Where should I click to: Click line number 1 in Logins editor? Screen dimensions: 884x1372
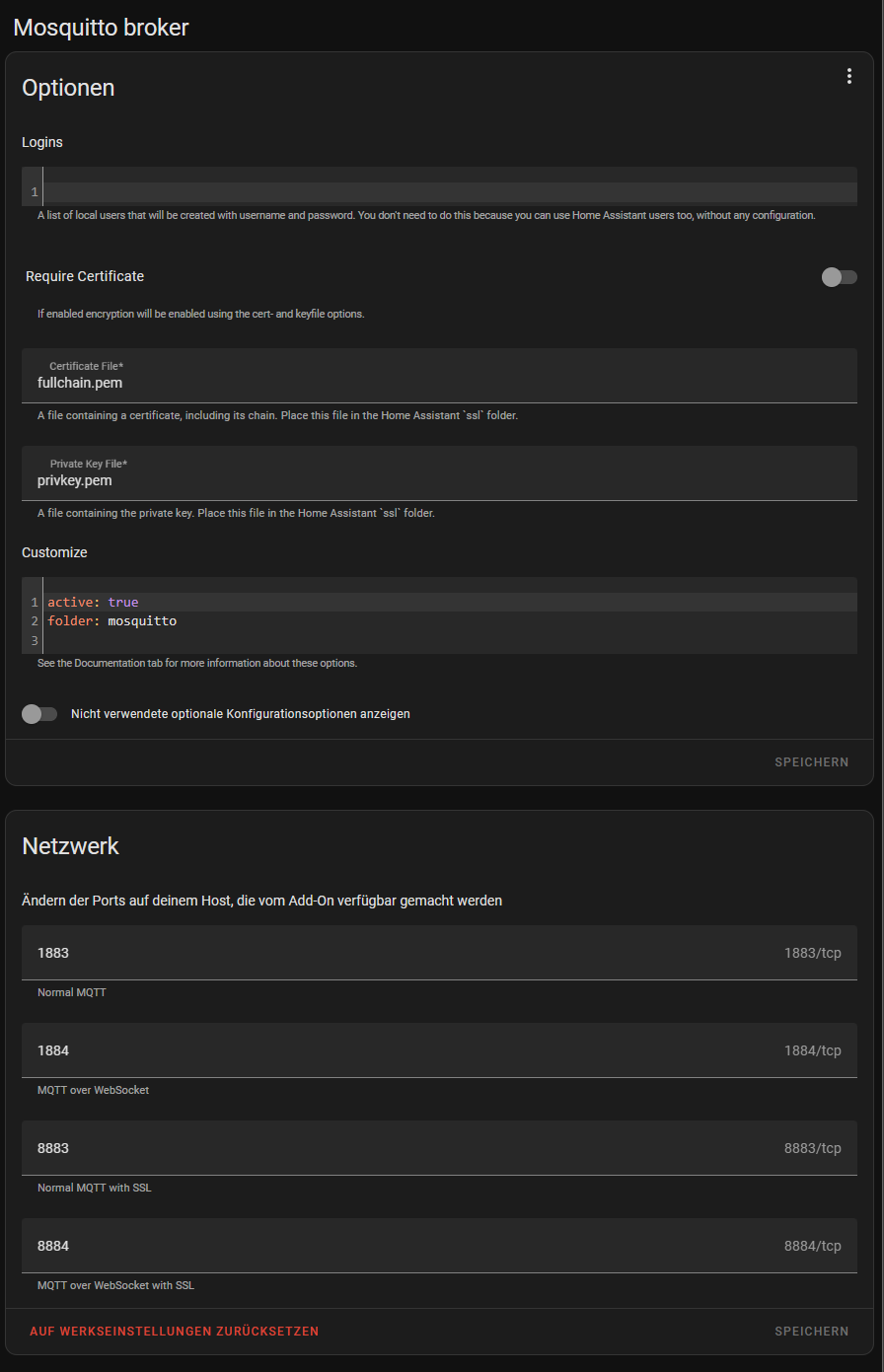point(35,192)
